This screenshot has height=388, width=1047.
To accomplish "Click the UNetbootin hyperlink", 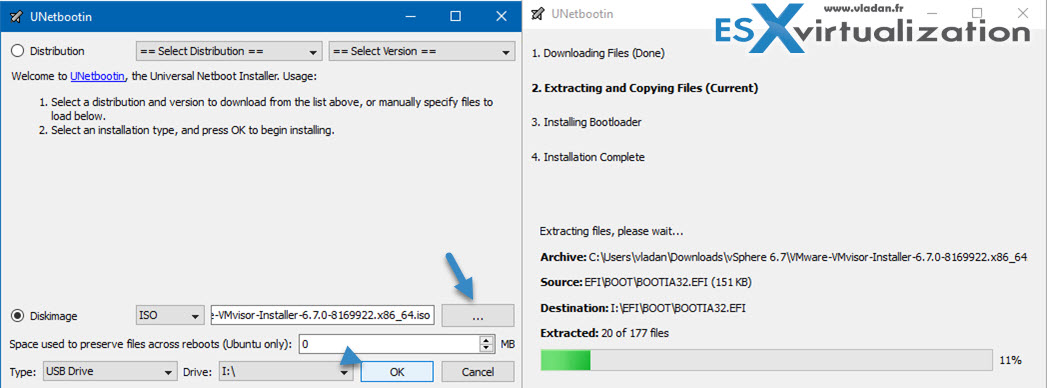I will (x=98, y=77).
